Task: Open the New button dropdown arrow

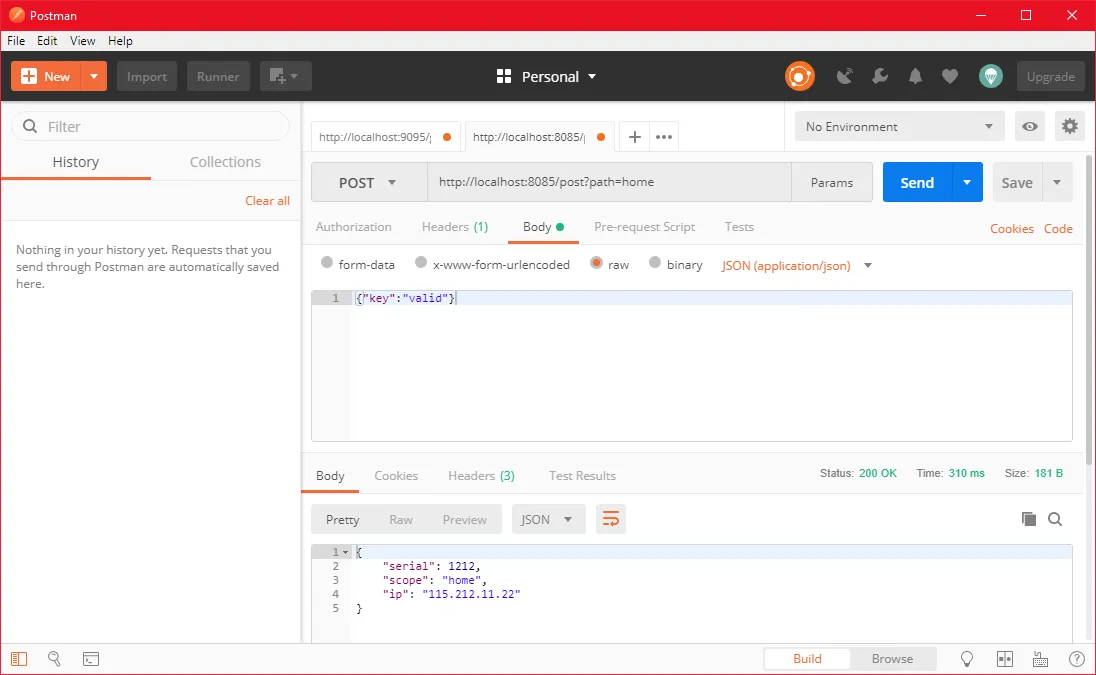Action: tap(94, 76)
